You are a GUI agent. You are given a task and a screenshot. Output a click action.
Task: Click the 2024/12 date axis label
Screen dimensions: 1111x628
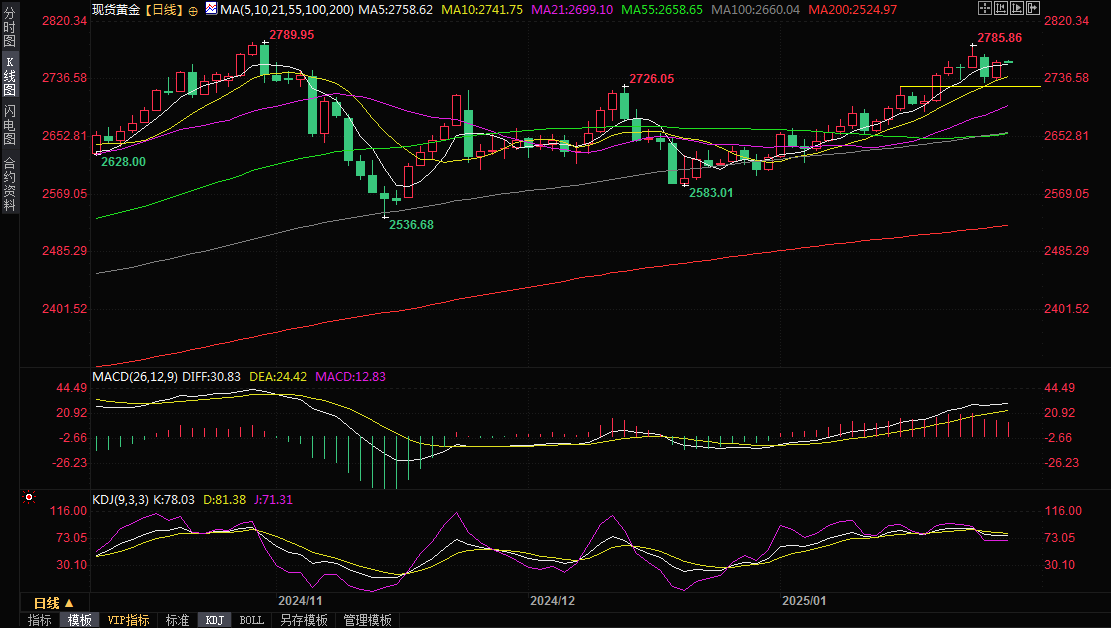(x=553, y=600)
